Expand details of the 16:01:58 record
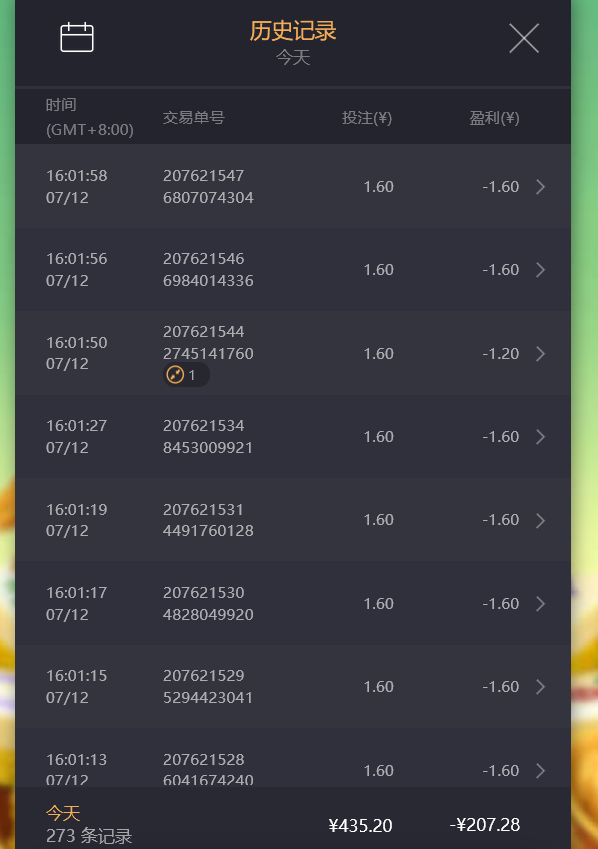598x849 pixels. click(540, 187)
